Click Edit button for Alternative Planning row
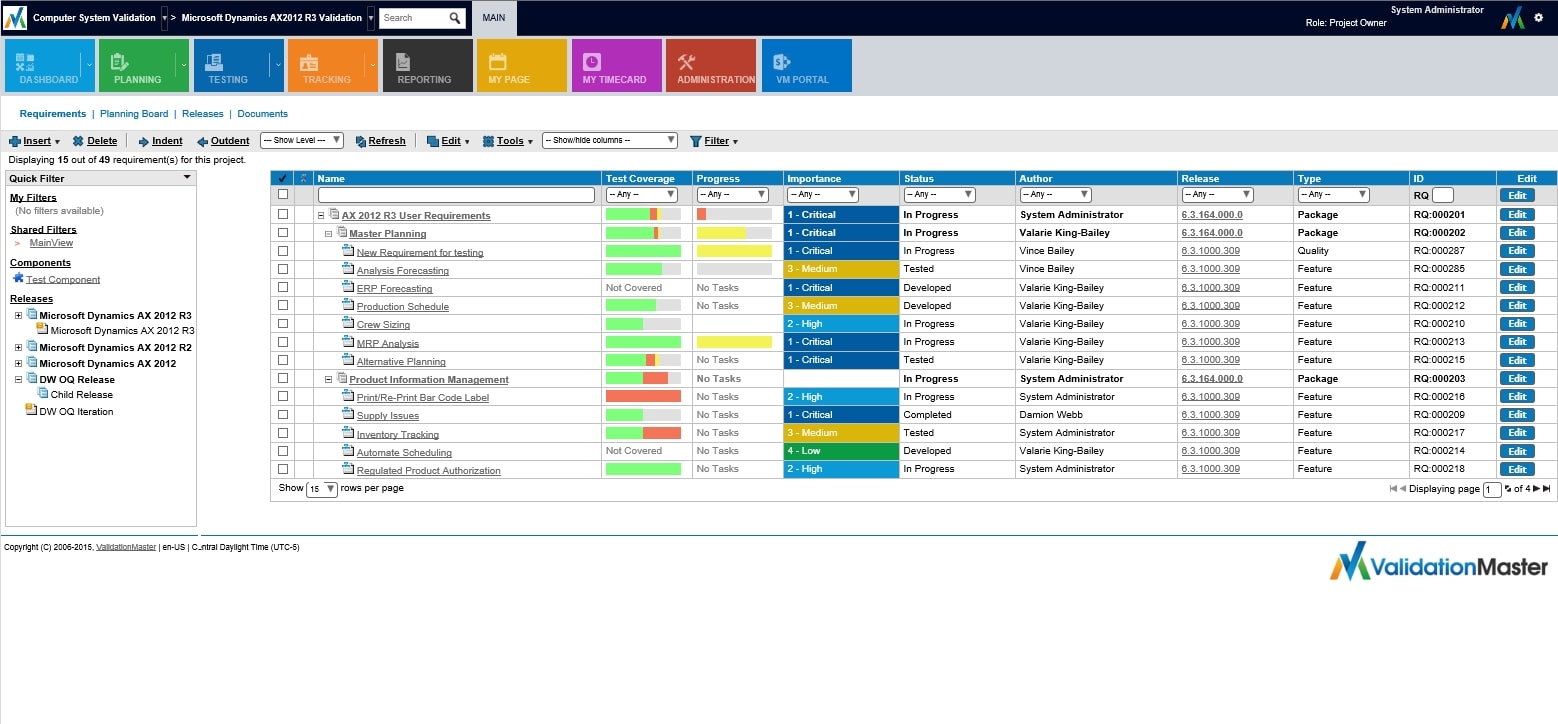The image size is (1558, 724). click(x=1517, y=360)
